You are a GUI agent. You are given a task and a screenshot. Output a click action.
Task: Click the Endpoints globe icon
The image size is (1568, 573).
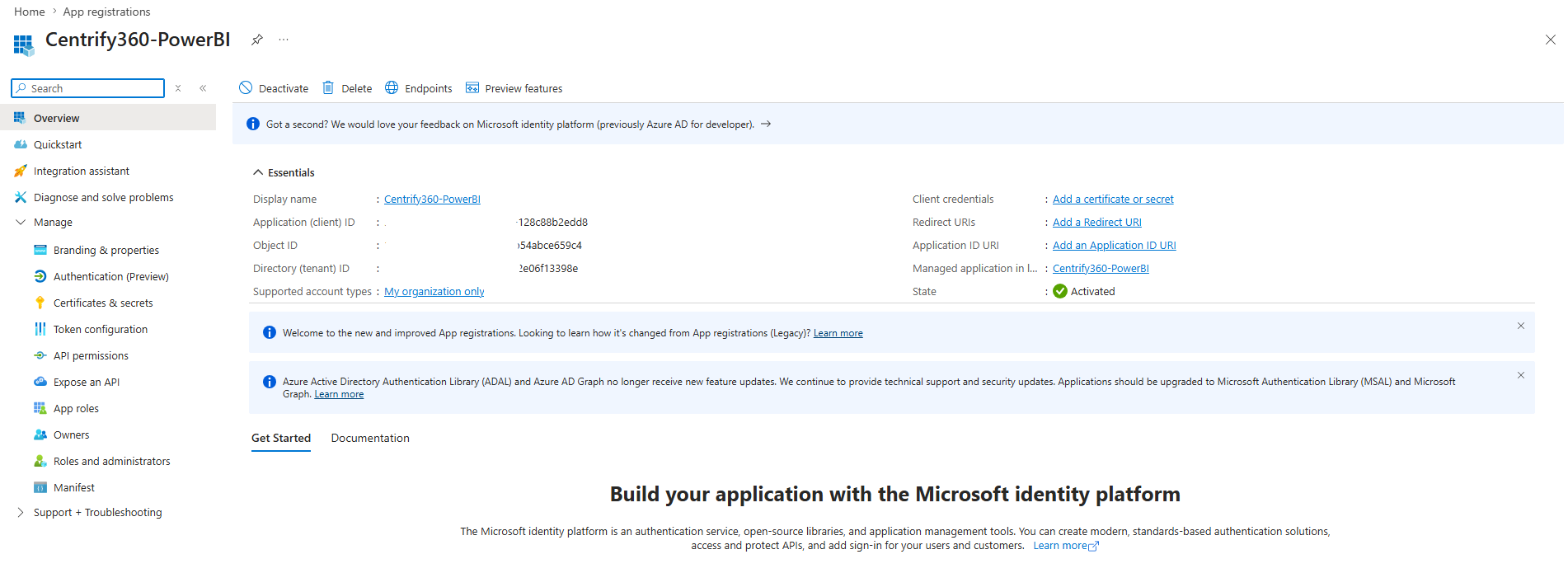point(392,88)
